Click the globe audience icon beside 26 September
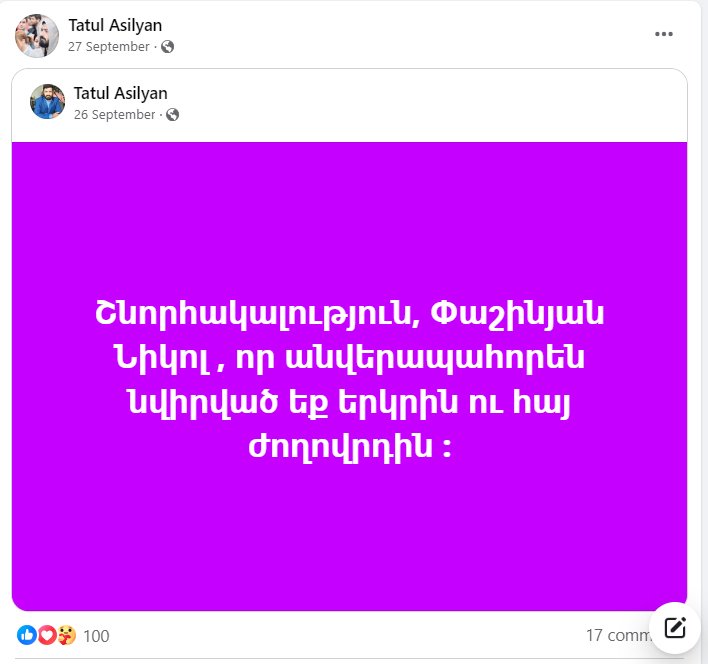 coord(172,115)
